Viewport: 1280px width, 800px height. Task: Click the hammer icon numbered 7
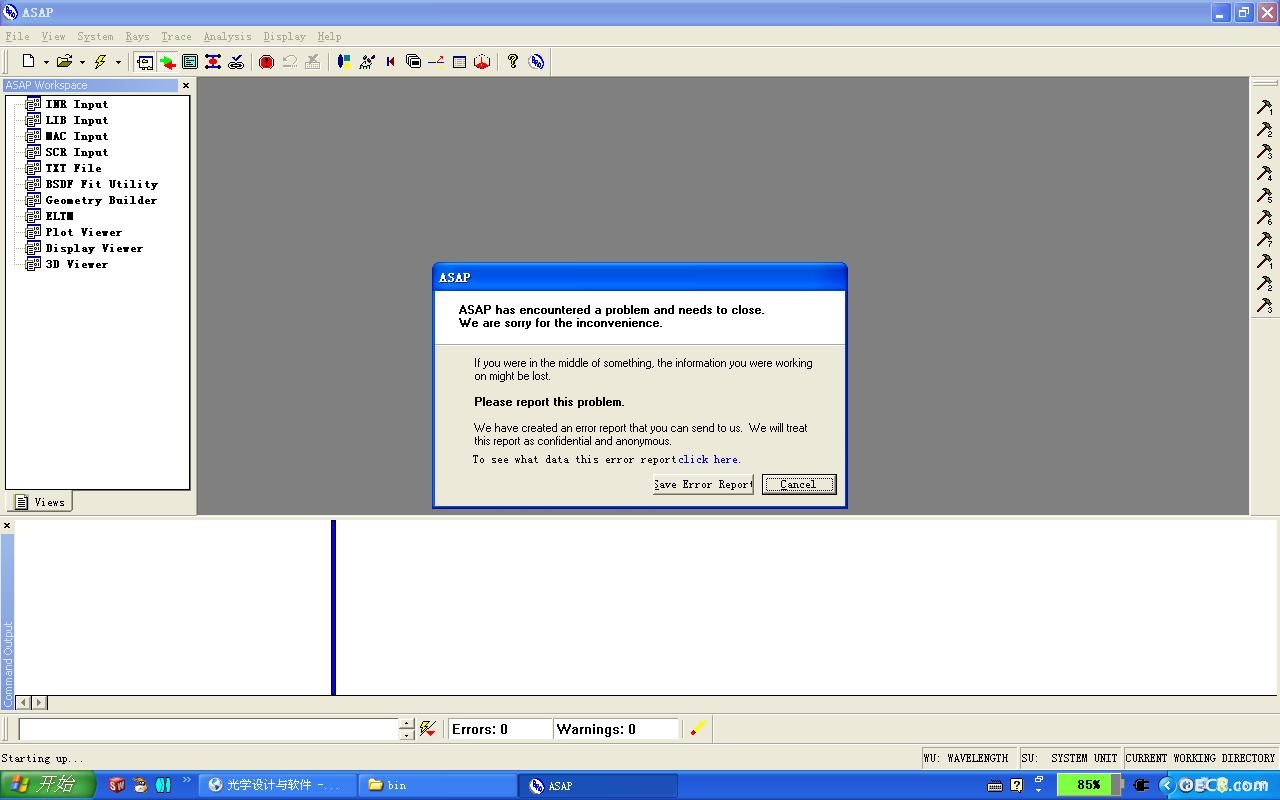tap(1265, 240)
